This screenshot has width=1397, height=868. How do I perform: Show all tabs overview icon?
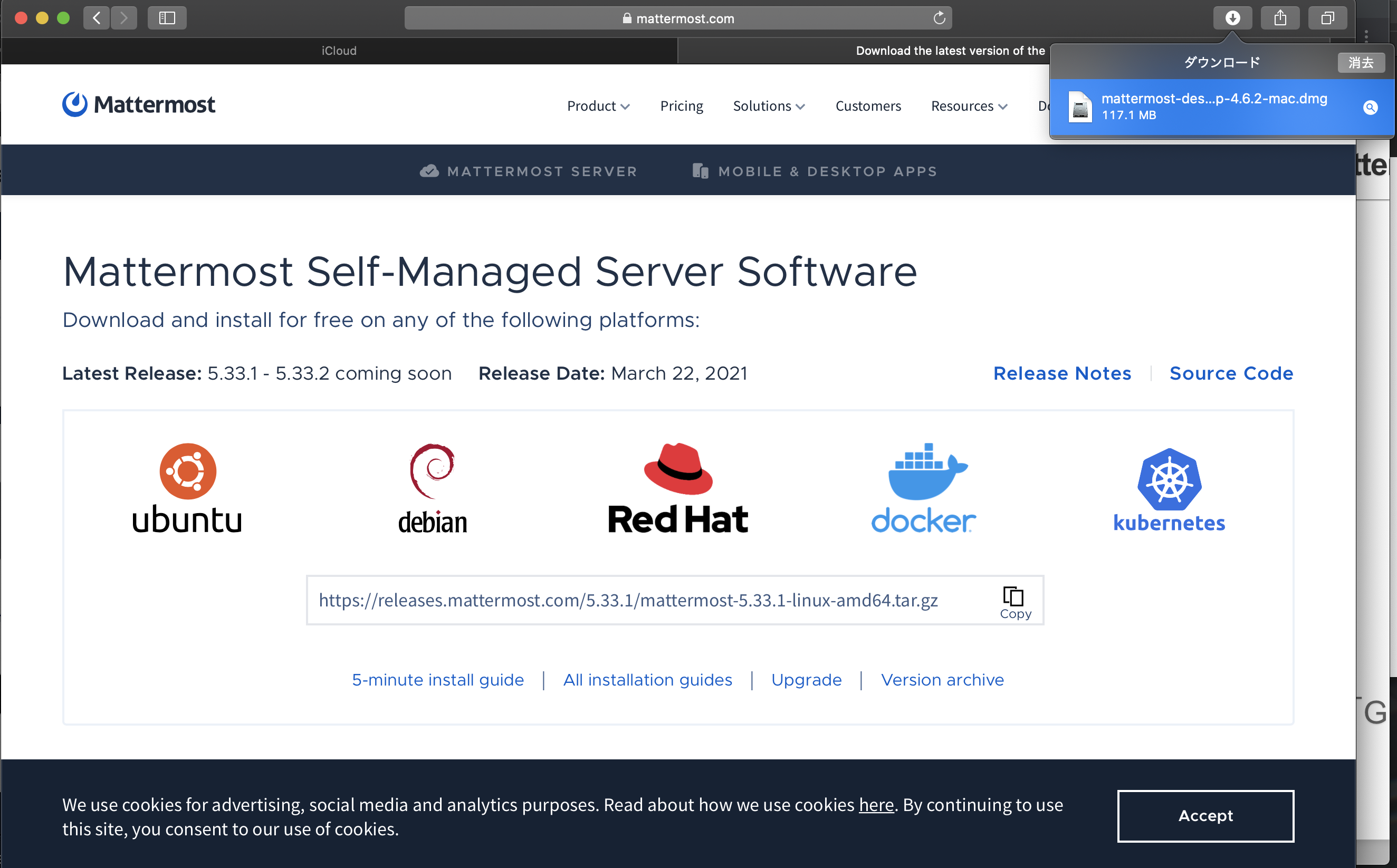[x=1327, y=18]
